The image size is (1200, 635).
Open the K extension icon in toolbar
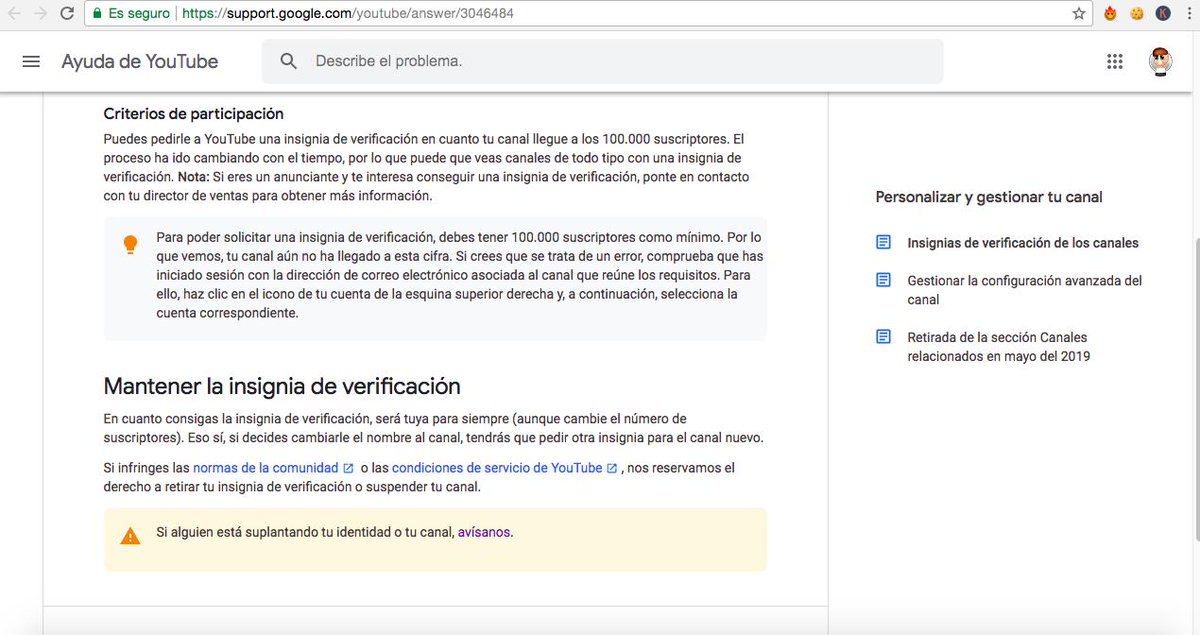coord(1163,14)
